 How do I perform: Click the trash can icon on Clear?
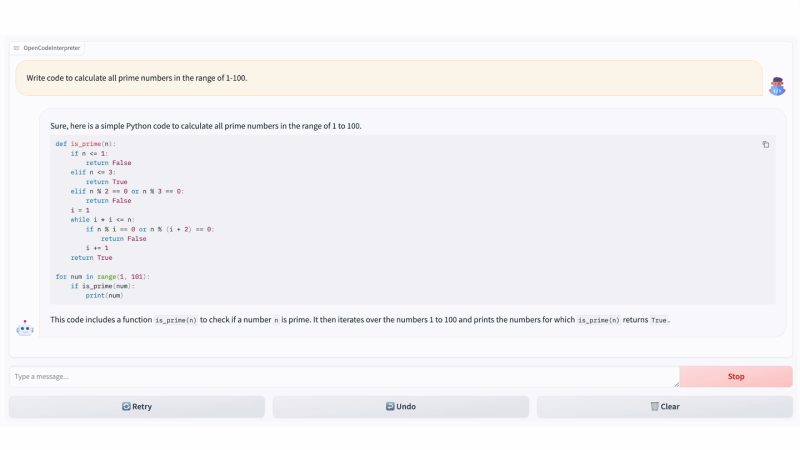(x=654, y=407)
